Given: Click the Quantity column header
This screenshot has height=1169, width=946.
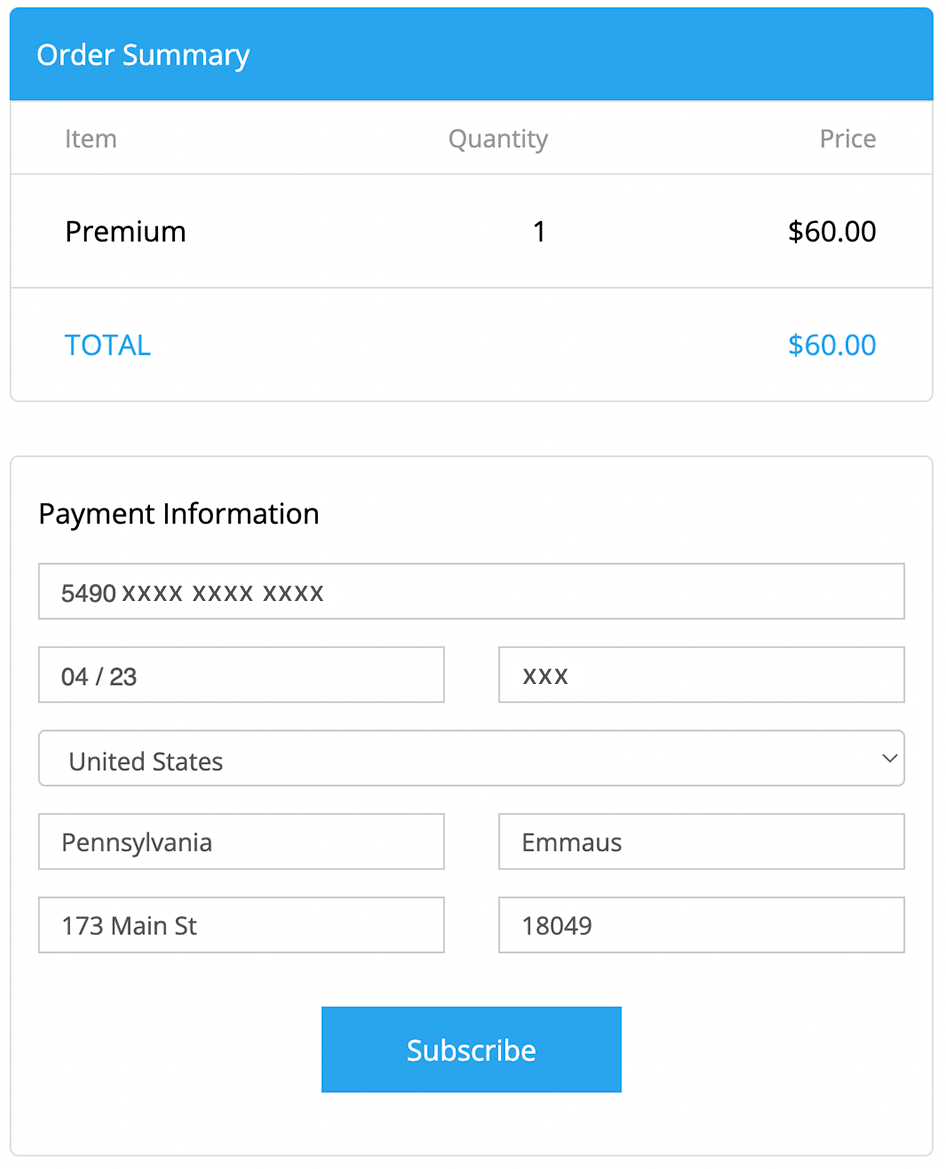Looking at the screenshot, I should pyautogui.click(x=497, y=139).
